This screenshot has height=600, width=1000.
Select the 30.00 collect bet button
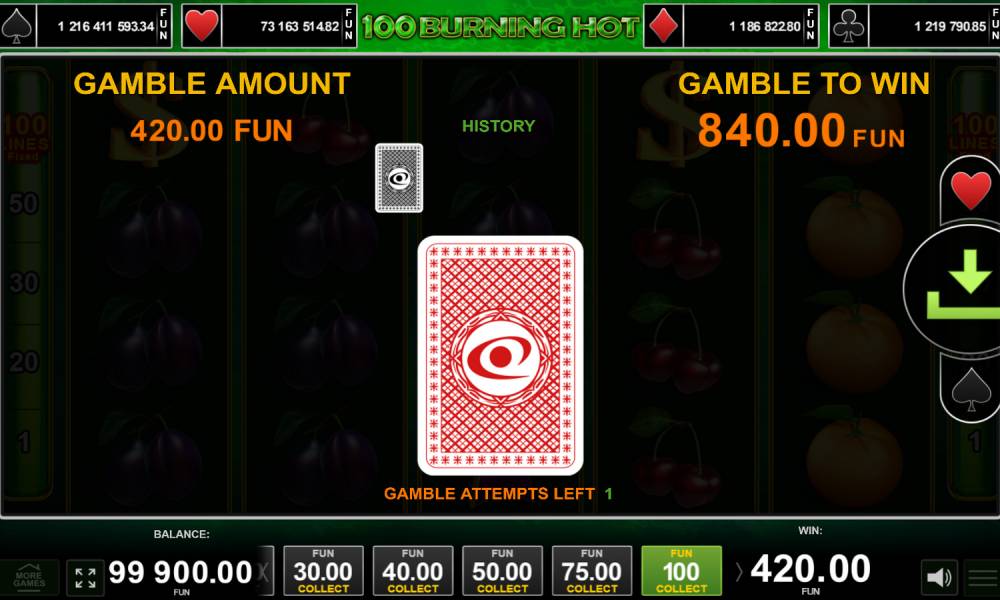point(323,571)
